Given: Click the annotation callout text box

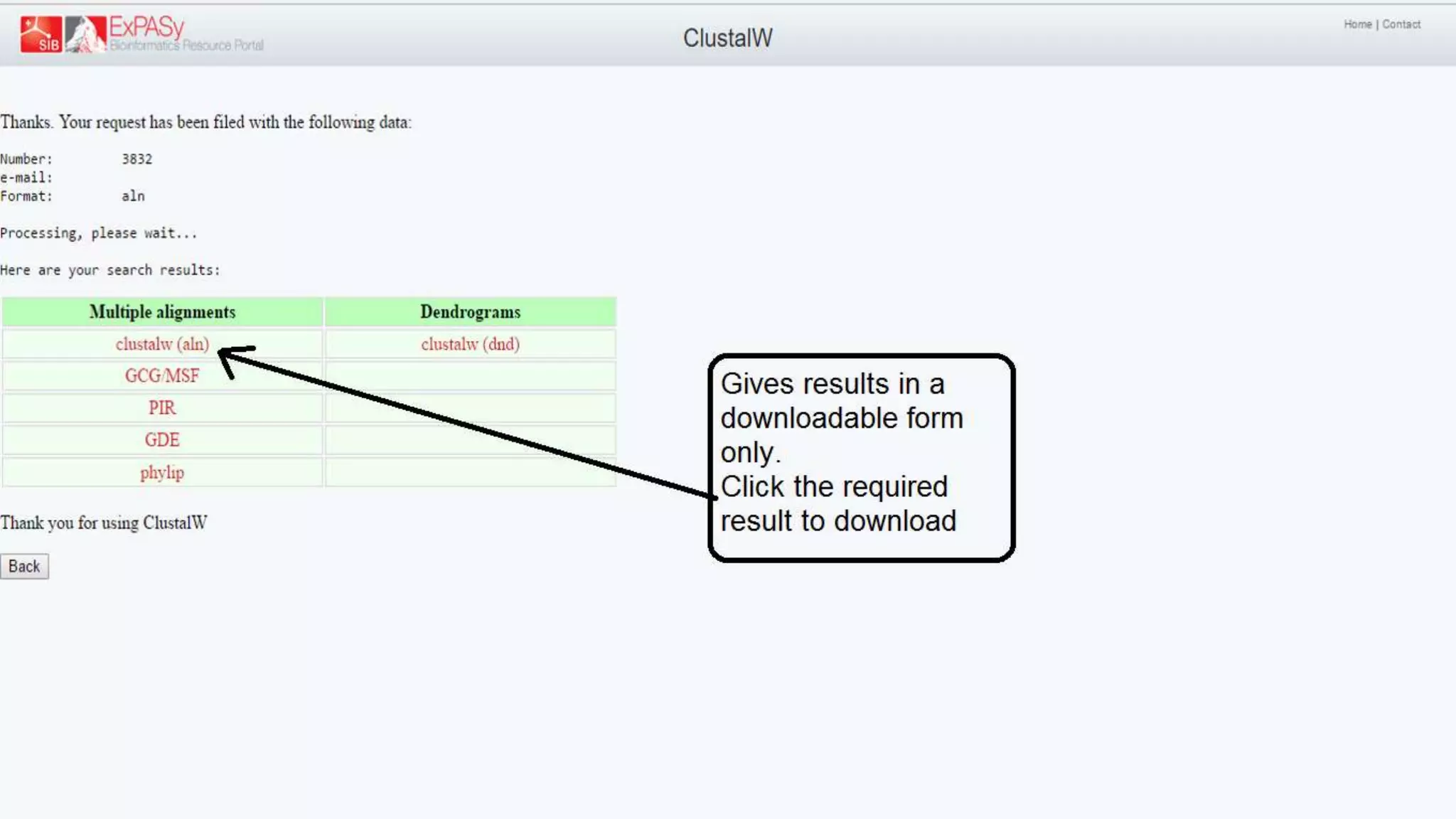Looking at the screenshot, I should (861, 455).
